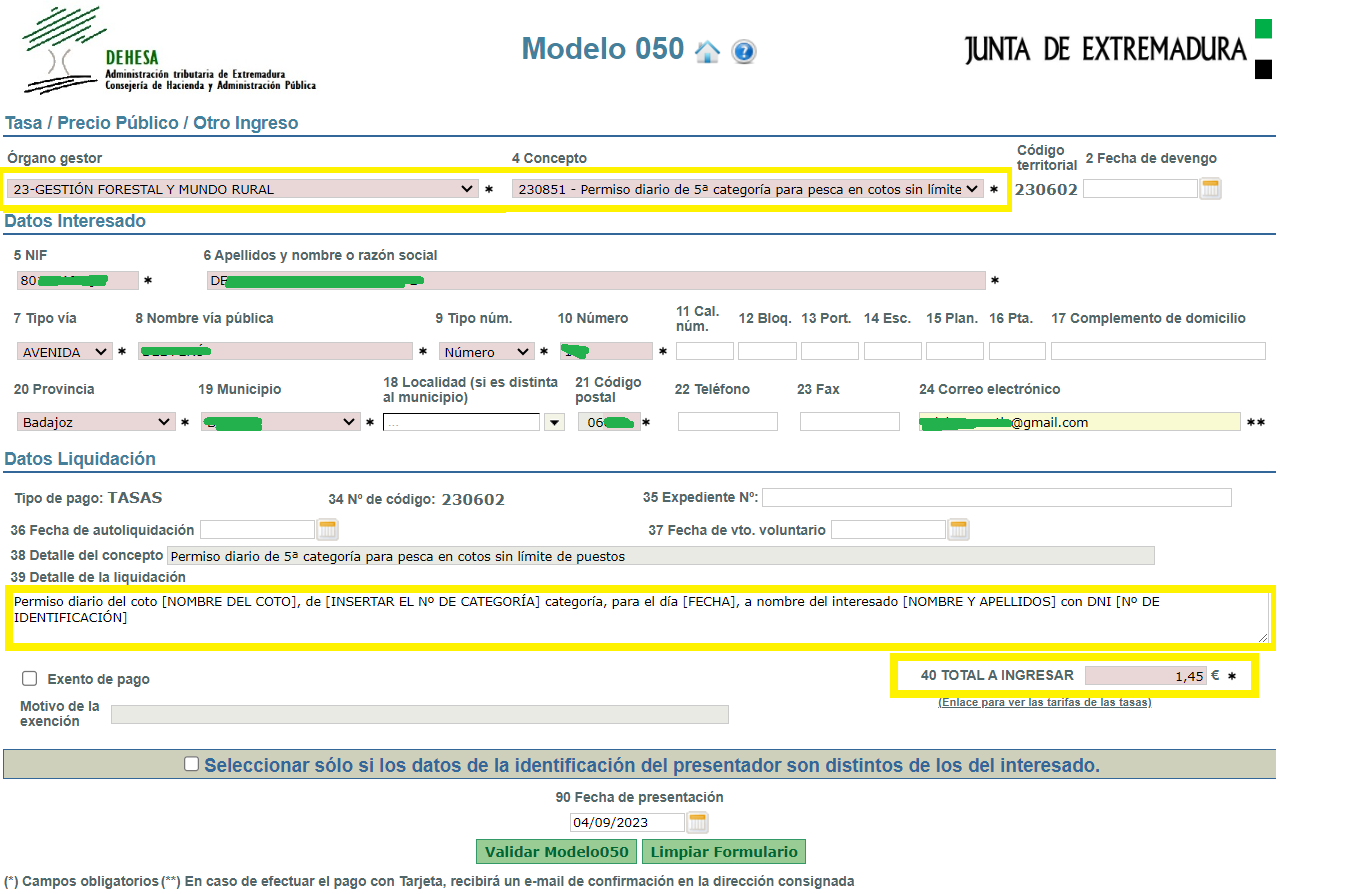
Task: Open the Tipo vía AVENIDA dropdown
Action: [65, 352]
